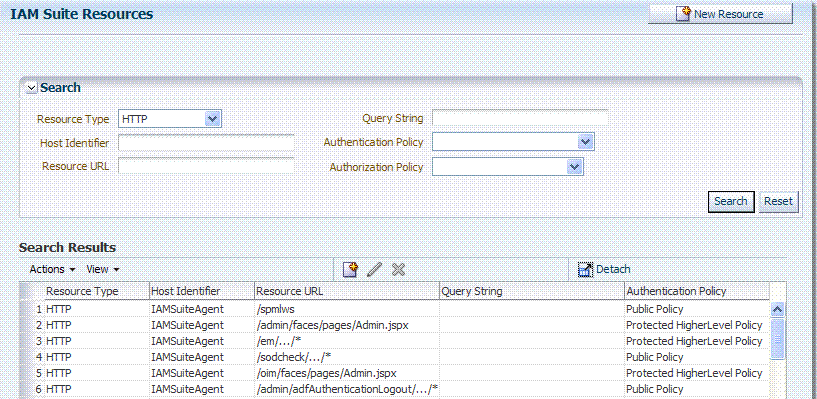Click Public Policy in row 6
817x399 pixels.
point(654,390)
